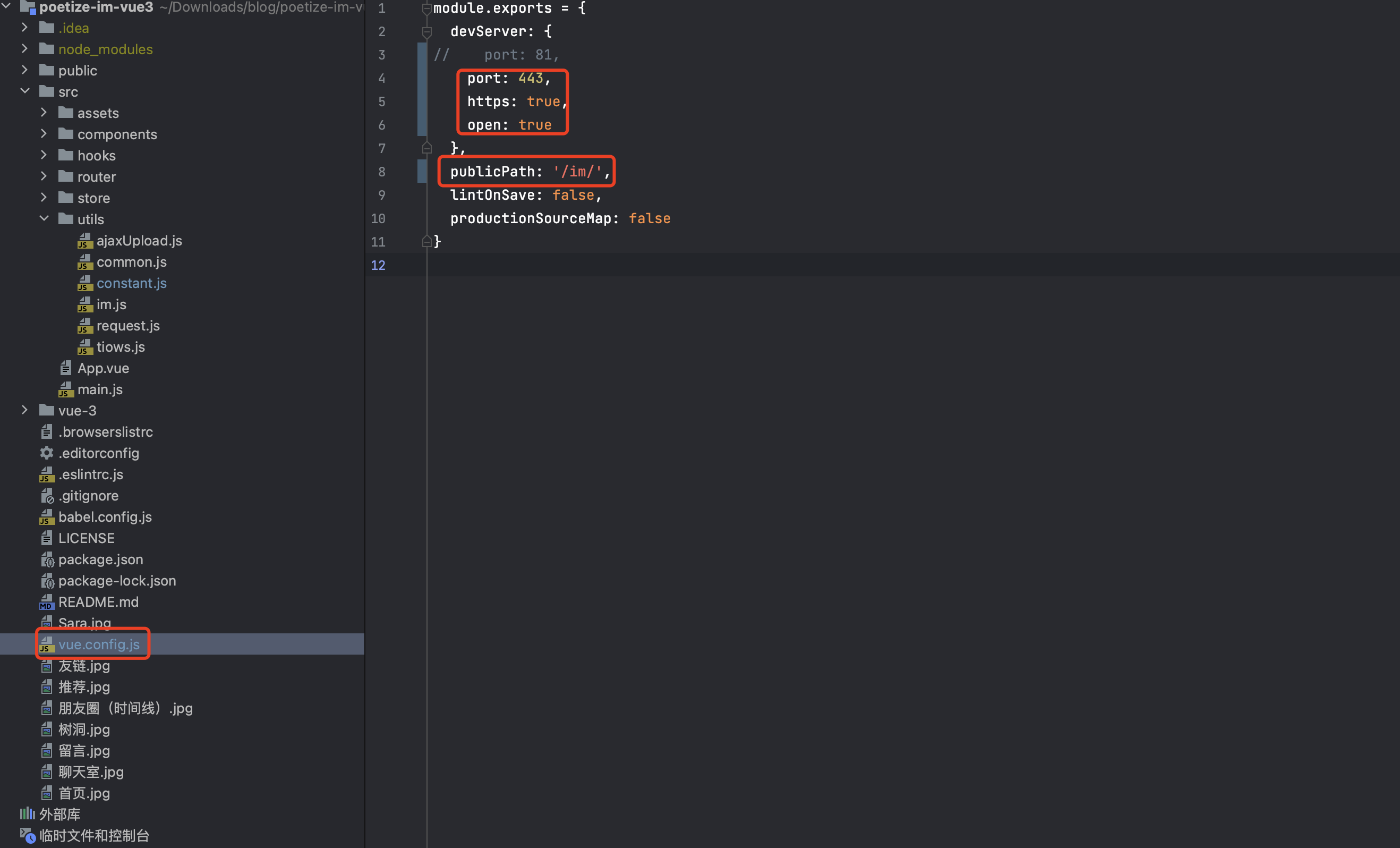The image size is (1400, 848).
Task: Open the babel.config.js file
Action: (105, 516)
